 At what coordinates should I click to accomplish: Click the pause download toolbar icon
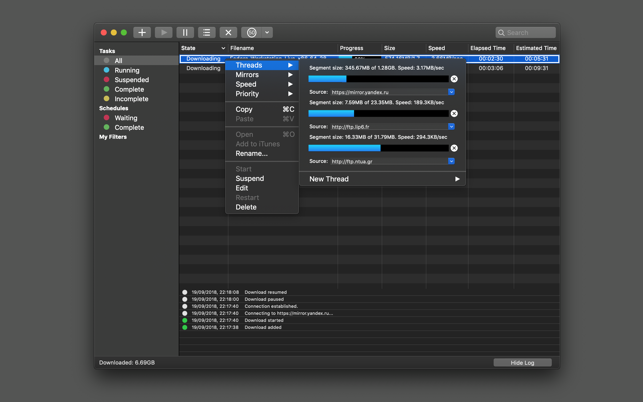(x=185, y=33)
